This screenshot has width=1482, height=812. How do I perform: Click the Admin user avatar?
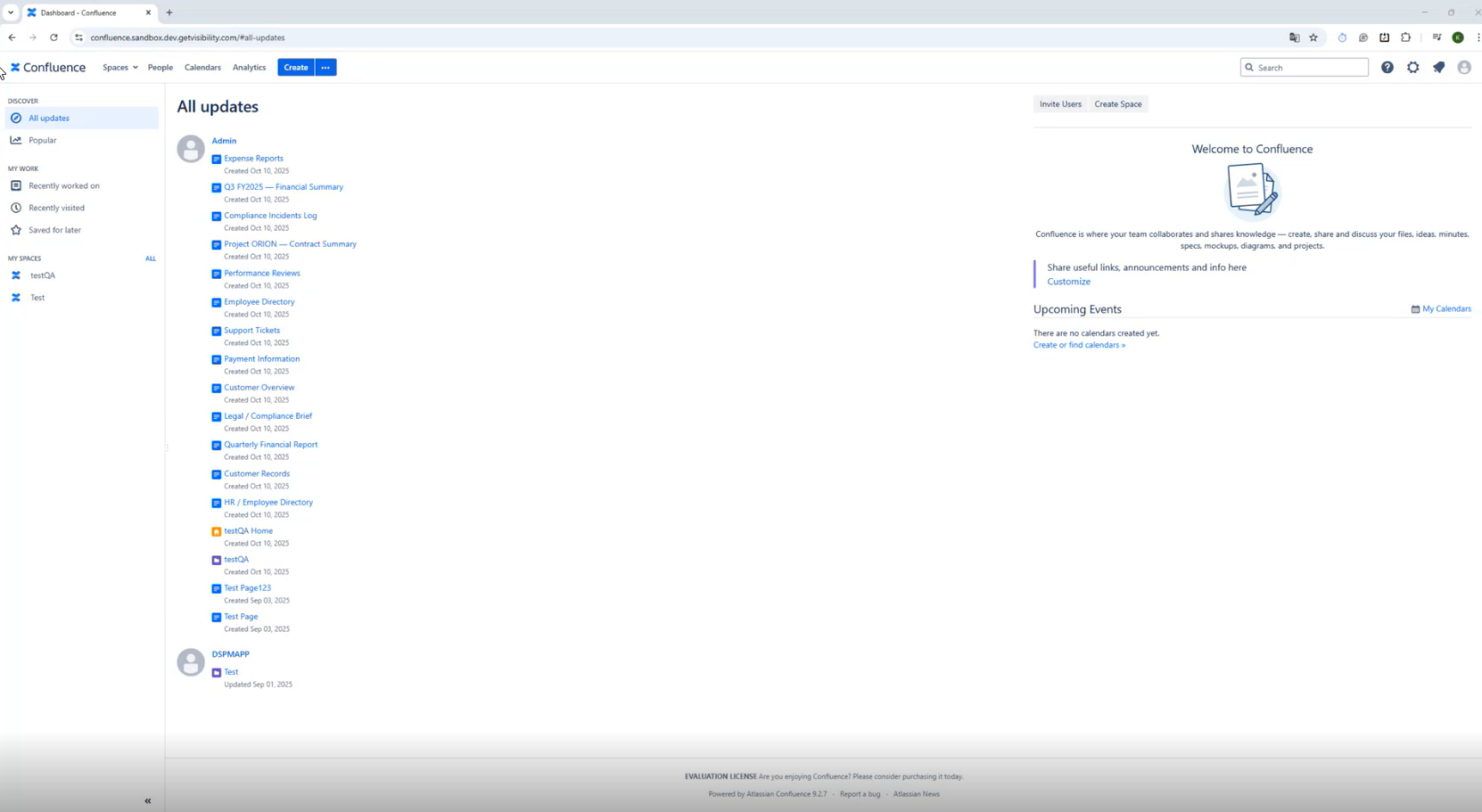(191, 149)
